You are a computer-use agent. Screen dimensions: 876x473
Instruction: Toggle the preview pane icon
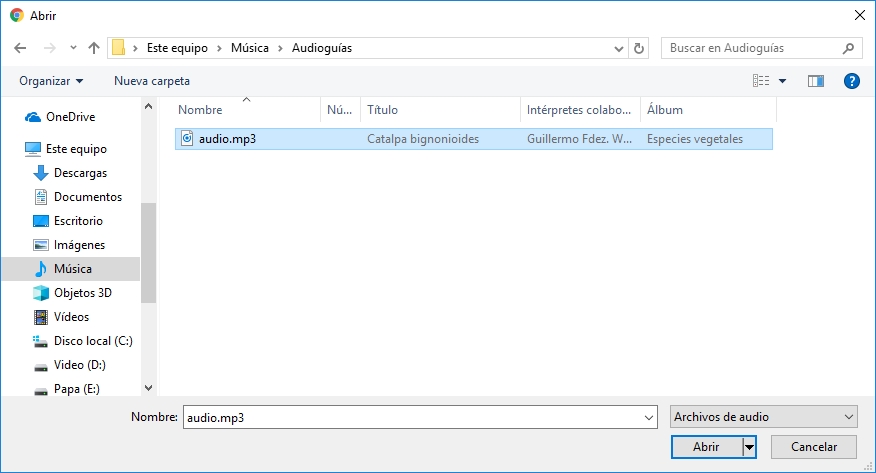coord(815,81)
